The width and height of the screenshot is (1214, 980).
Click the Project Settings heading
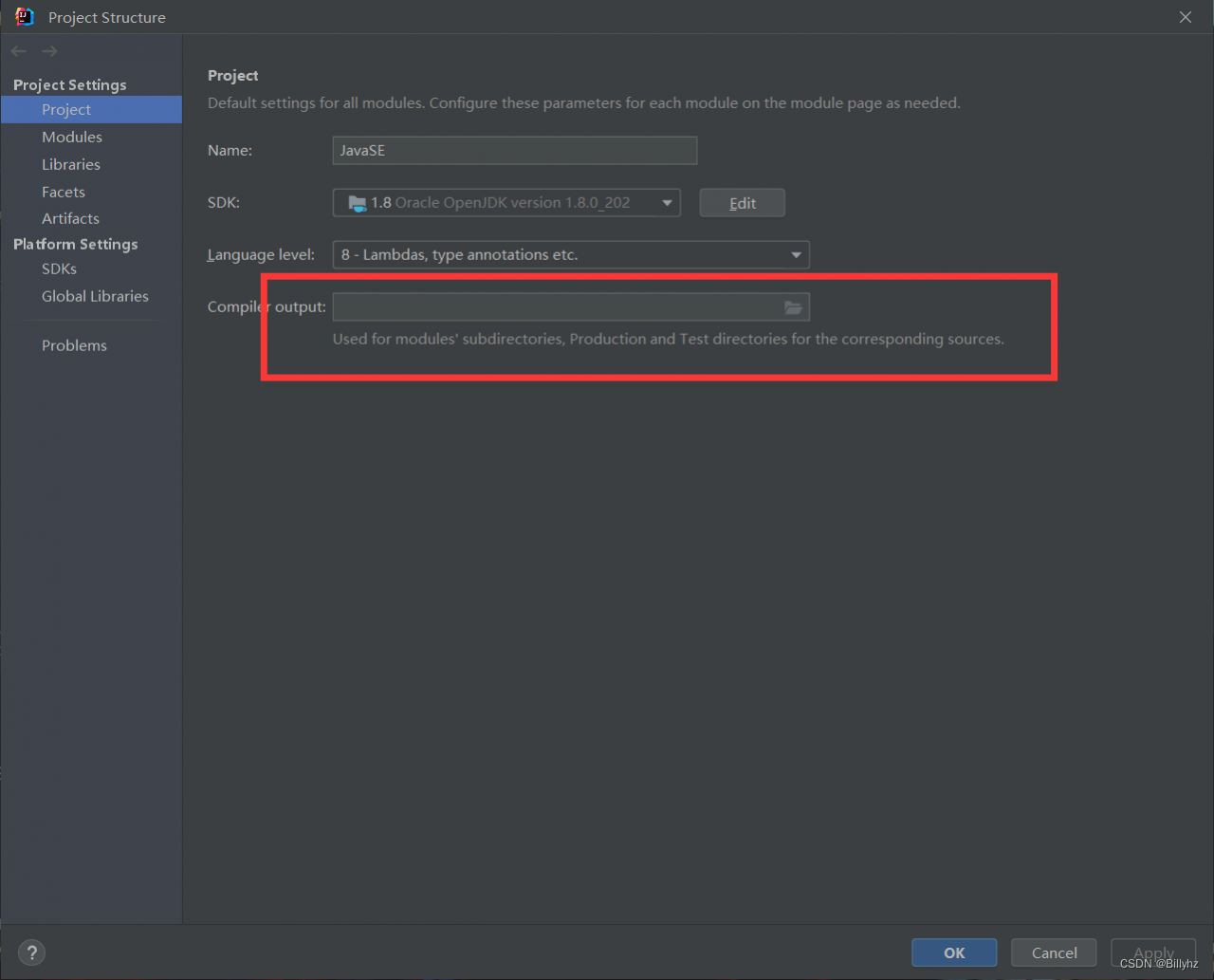coord(69,85)
